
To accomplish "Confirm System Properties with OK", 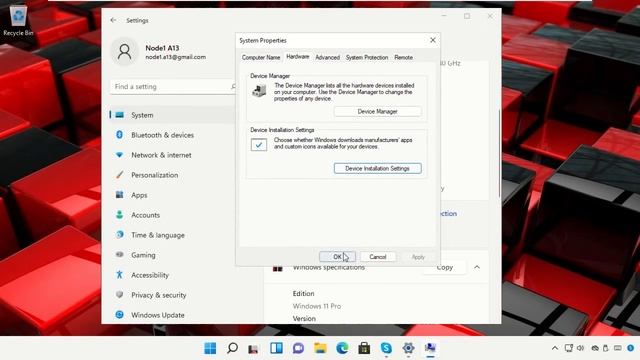I will (x=337, y=257).
